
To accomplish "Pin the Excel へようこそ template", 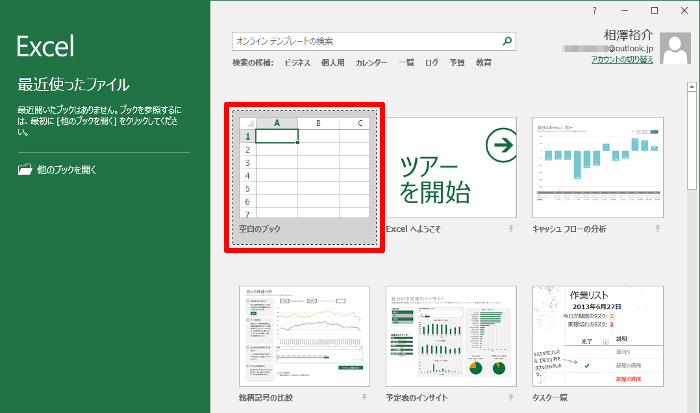I will coord(511,229).
